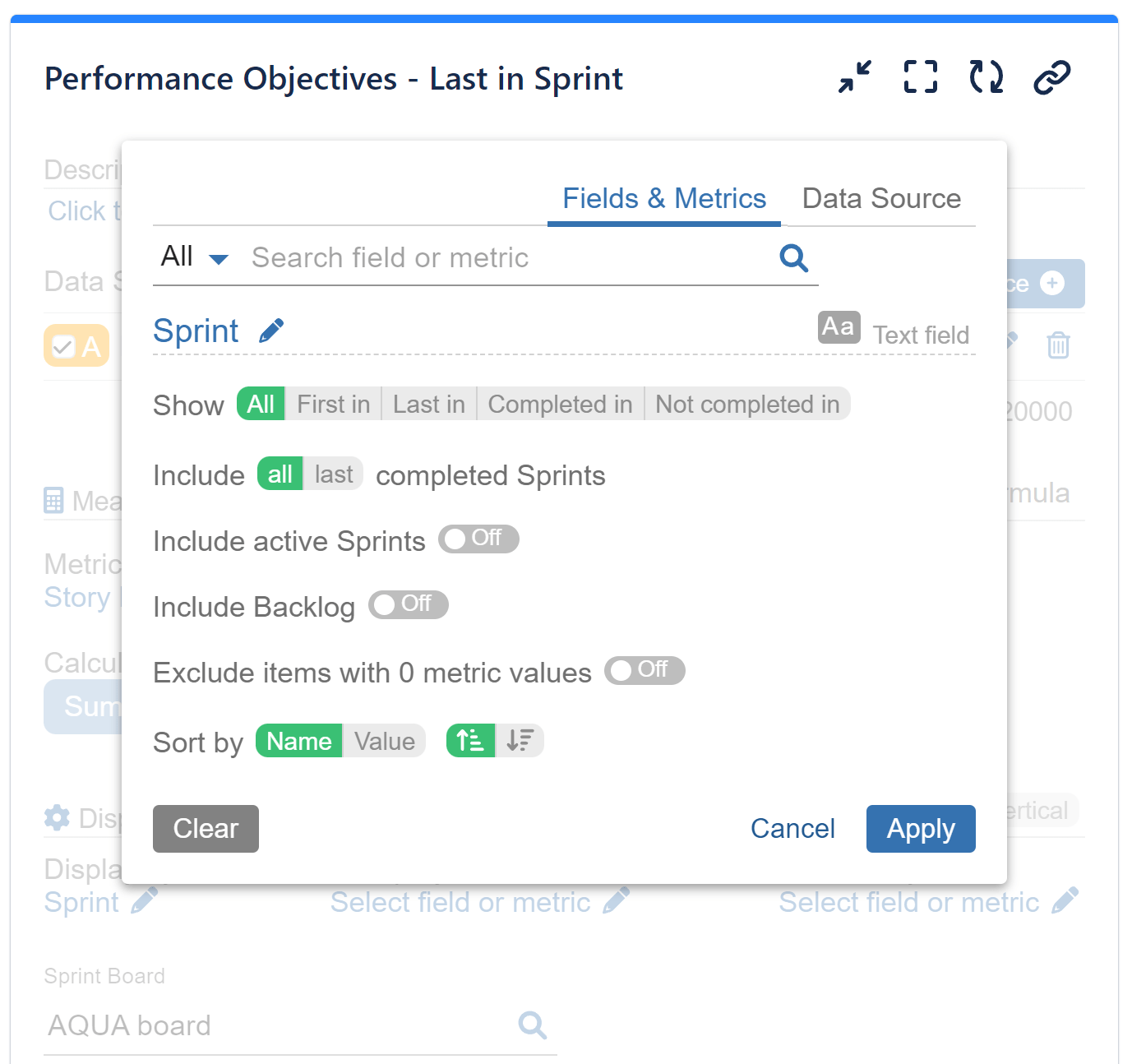Turn on the Include Backlog switch
The width and height of the screenshot is (1132, 1064).
point(408,605)
